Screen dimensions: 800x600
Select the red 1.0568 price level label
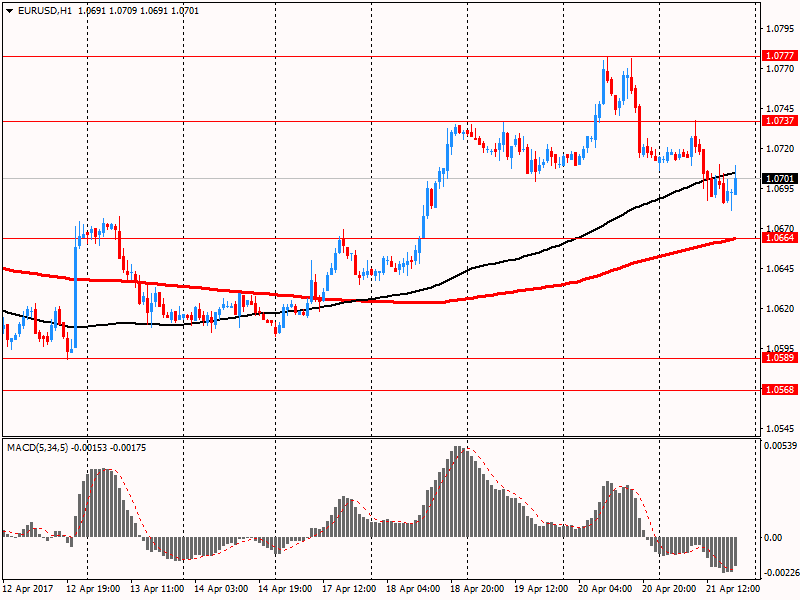[x=780, y=389]
